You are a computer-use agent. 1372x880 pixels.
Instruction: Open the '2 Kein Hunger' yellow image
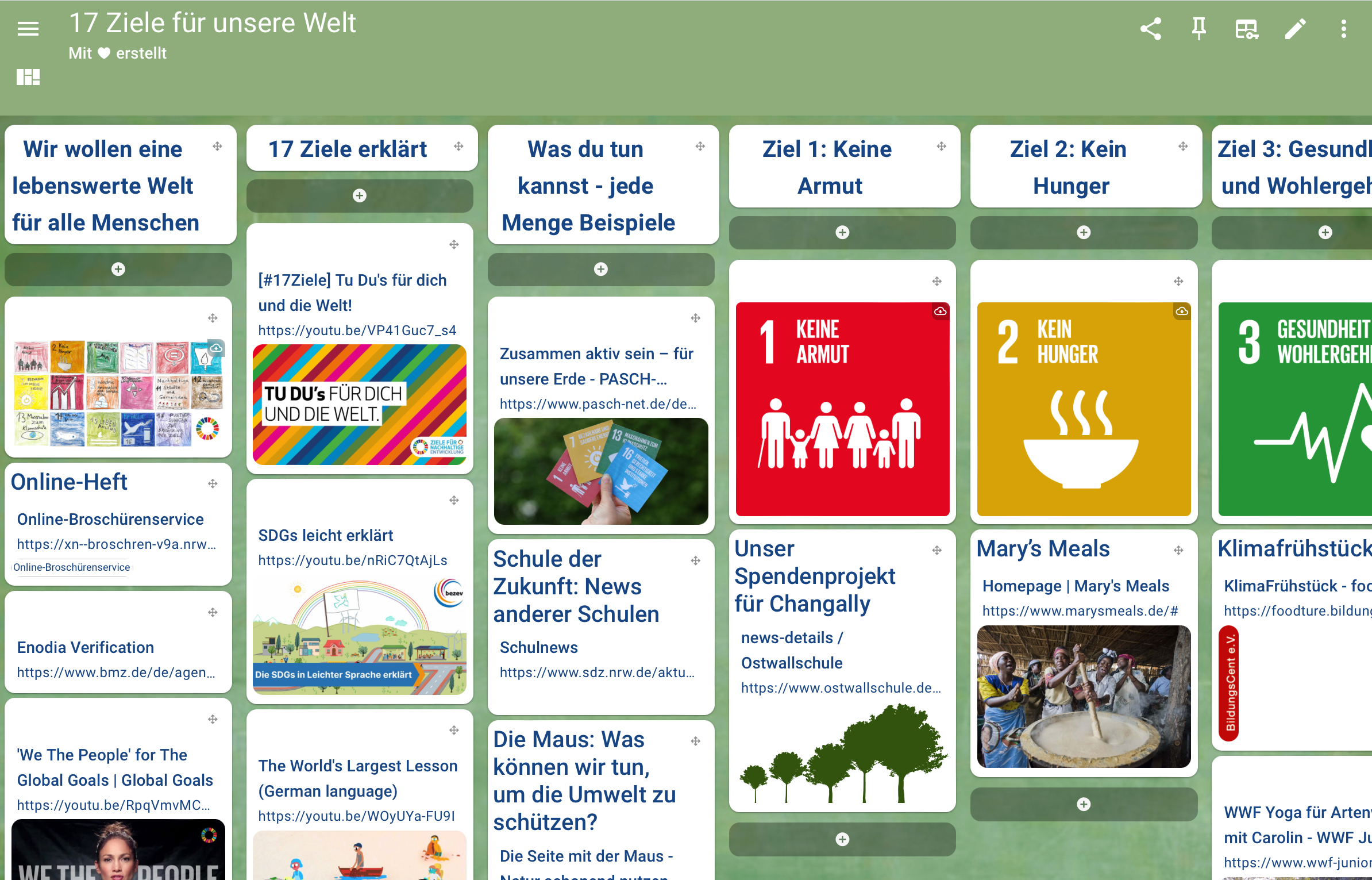click(x=1084, y=409)
